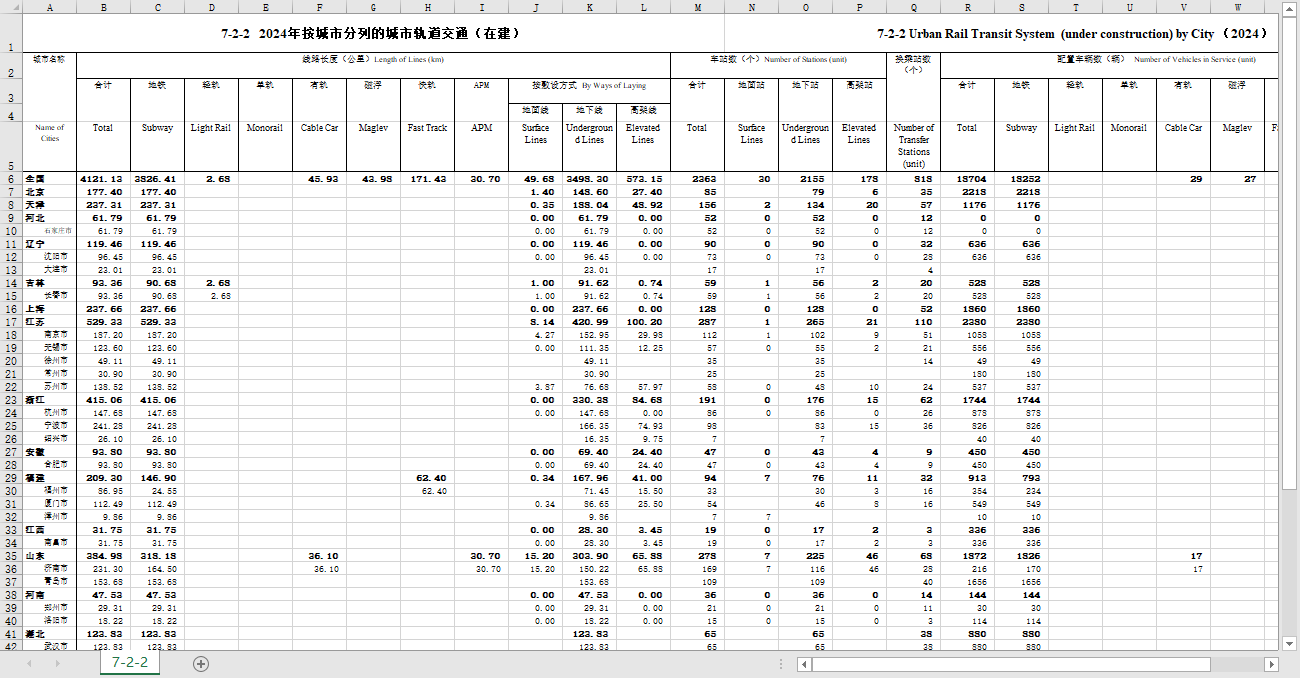Click the horizontal scrollbar thumb
Screen dimensions: 1300x678
[1010, 664]
